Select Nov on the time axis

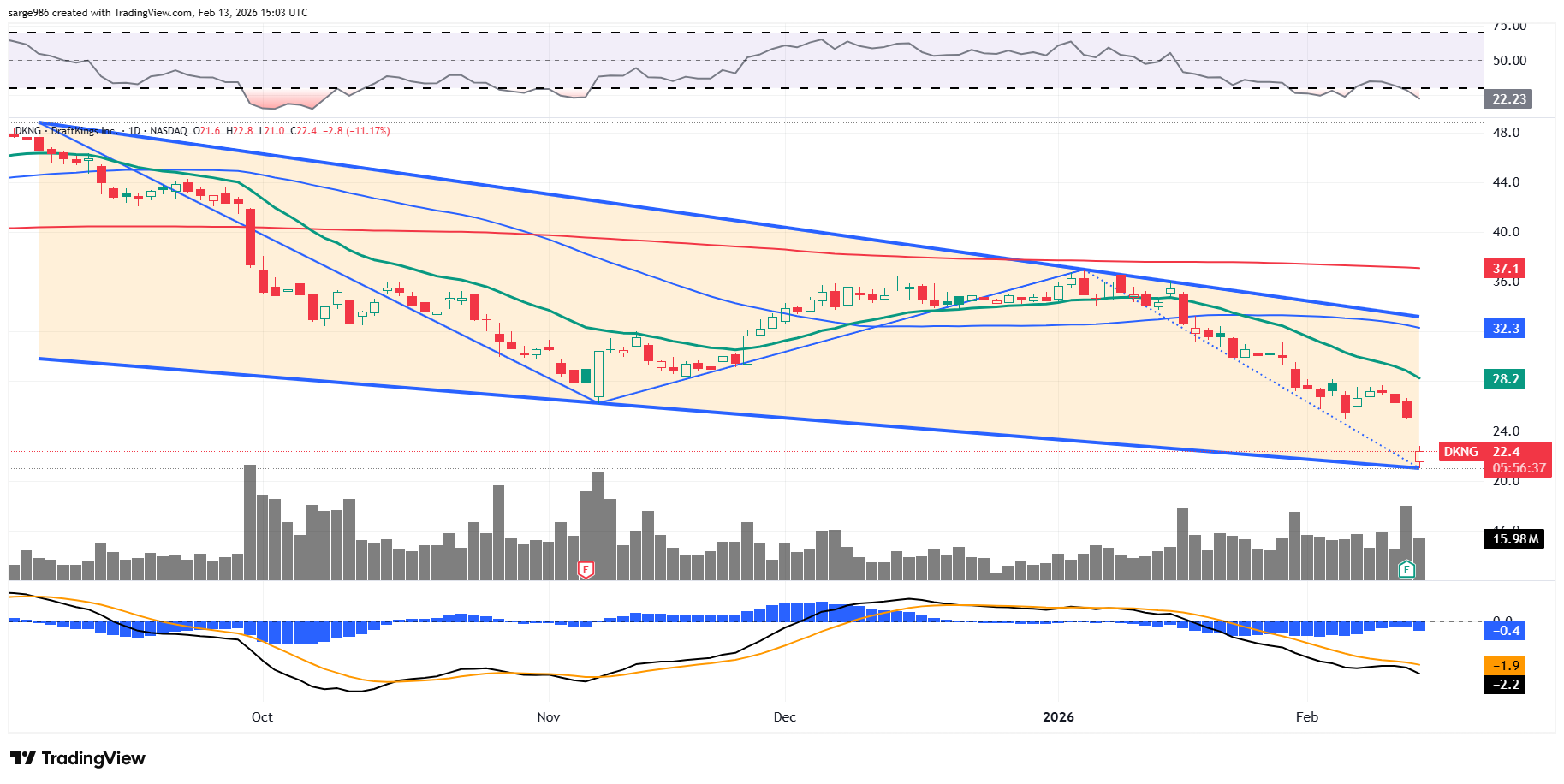pyautogui.click(x=548, y=717)
